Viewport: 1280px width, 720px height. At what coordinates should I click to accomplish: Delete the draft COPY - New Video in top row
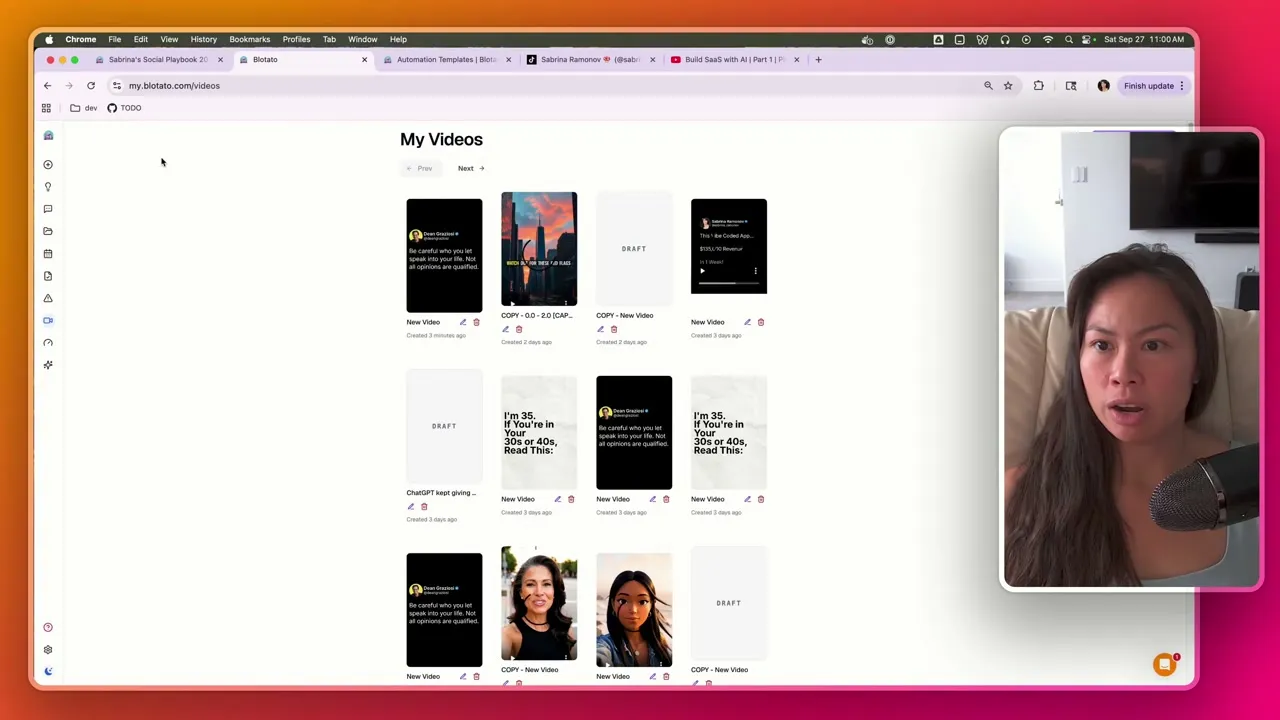click(x=614, y=329)
